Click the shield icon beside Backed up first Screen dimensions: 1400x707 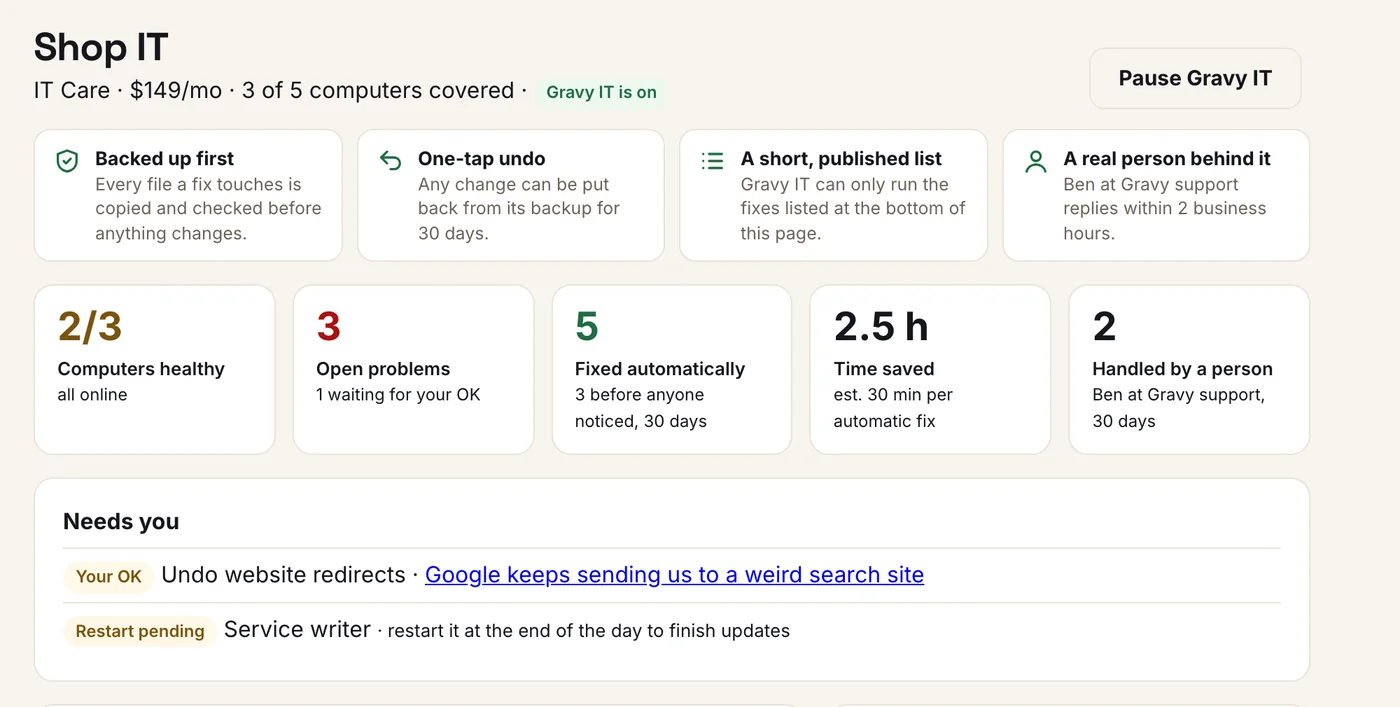tap(67, 161)
